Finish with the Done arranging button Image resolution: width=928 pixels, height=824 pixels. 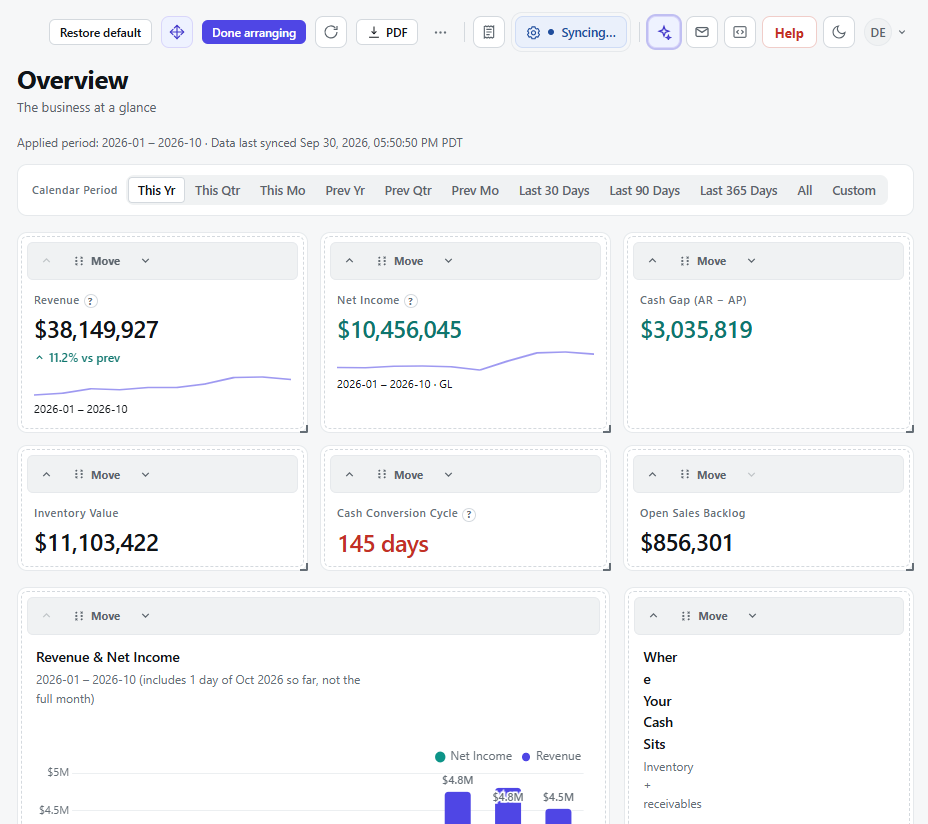pos(254,33)
